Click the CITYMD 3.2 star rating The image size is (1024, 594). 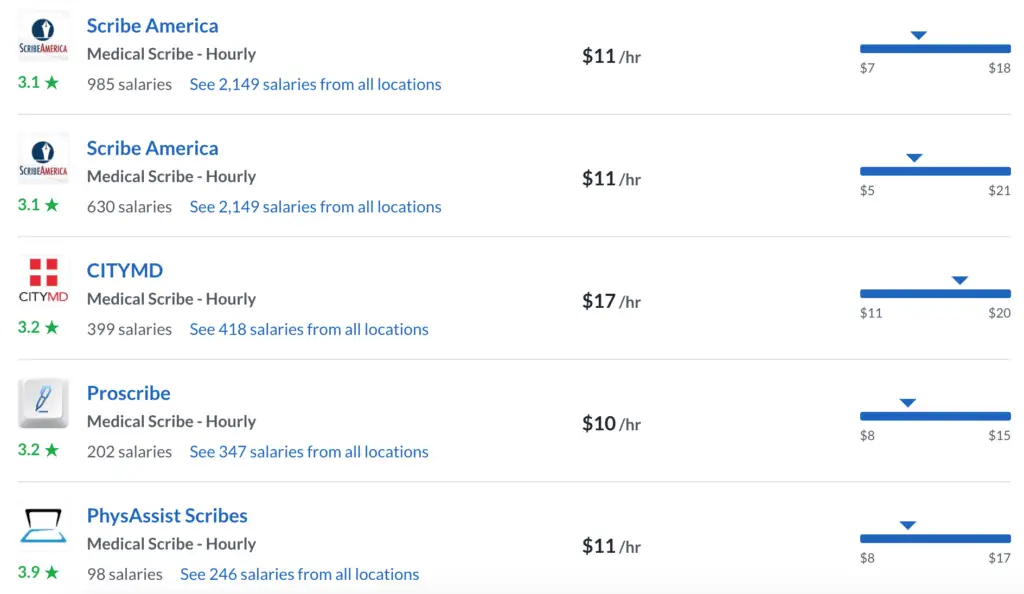[38, 327]
